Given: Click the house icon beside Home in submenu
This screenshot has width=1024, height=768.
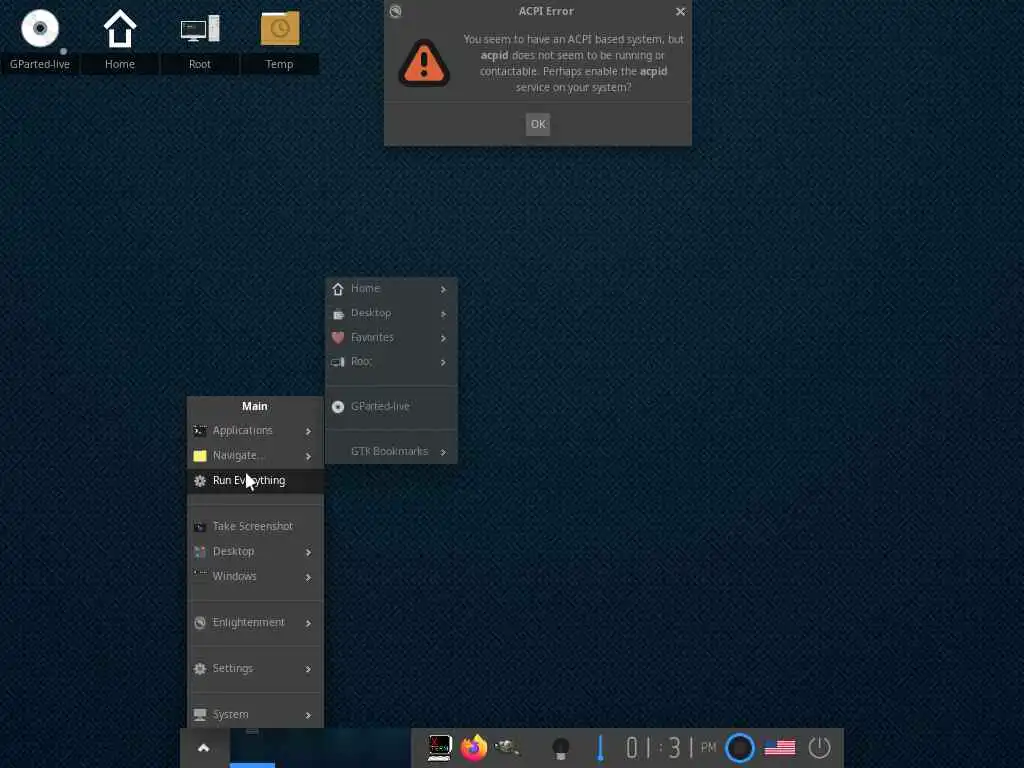Looking at the screenshot, I should [338, 289].
